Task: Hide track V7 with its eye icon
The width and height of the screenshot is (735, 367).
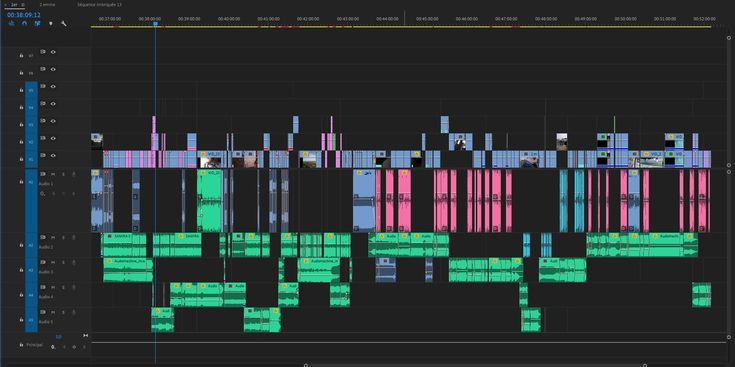Action: click(x=53, y=52)
